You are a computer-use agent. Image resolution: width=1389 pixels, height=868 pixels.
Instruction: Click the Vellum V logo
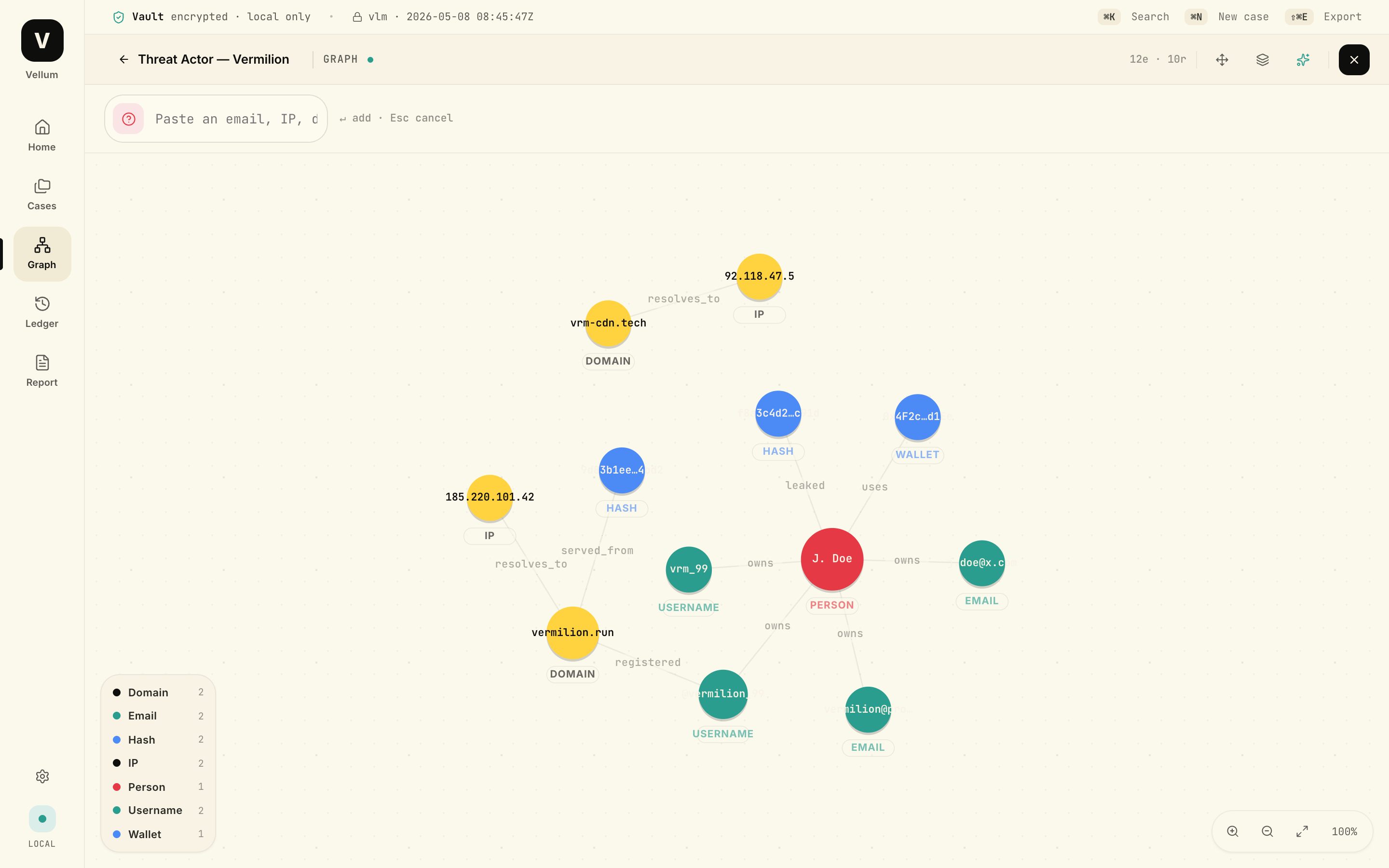point(42,41)
